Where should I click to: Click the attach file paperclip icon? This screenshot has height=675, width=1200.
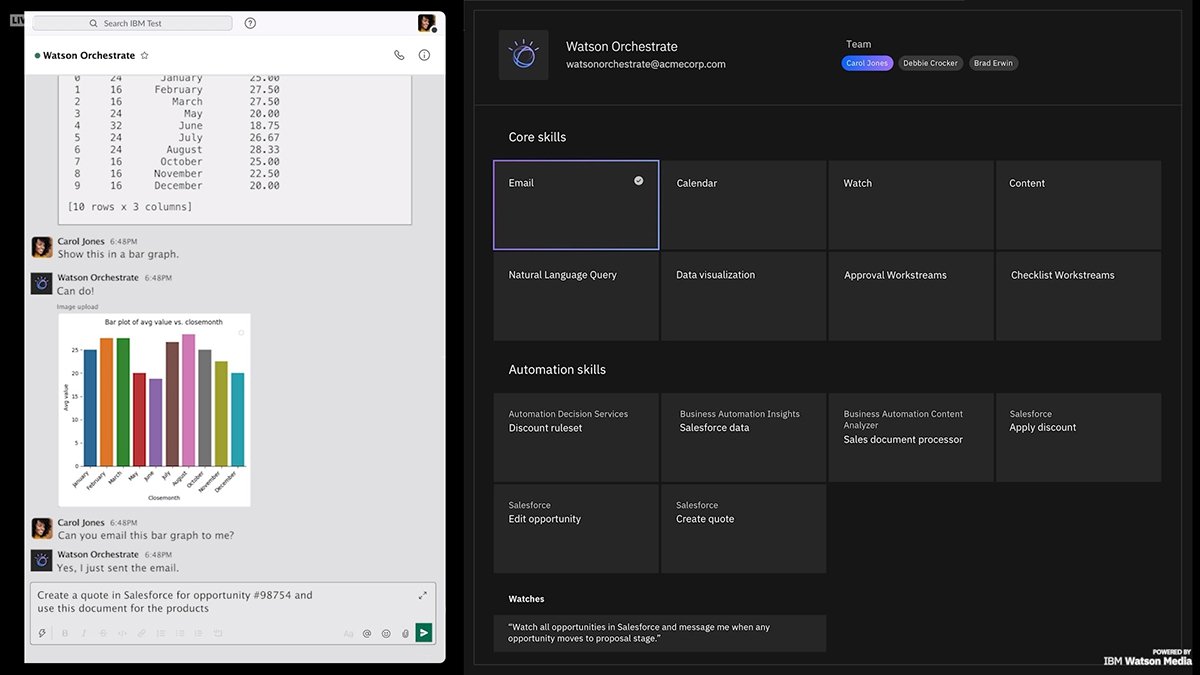[x=405, y=633]
